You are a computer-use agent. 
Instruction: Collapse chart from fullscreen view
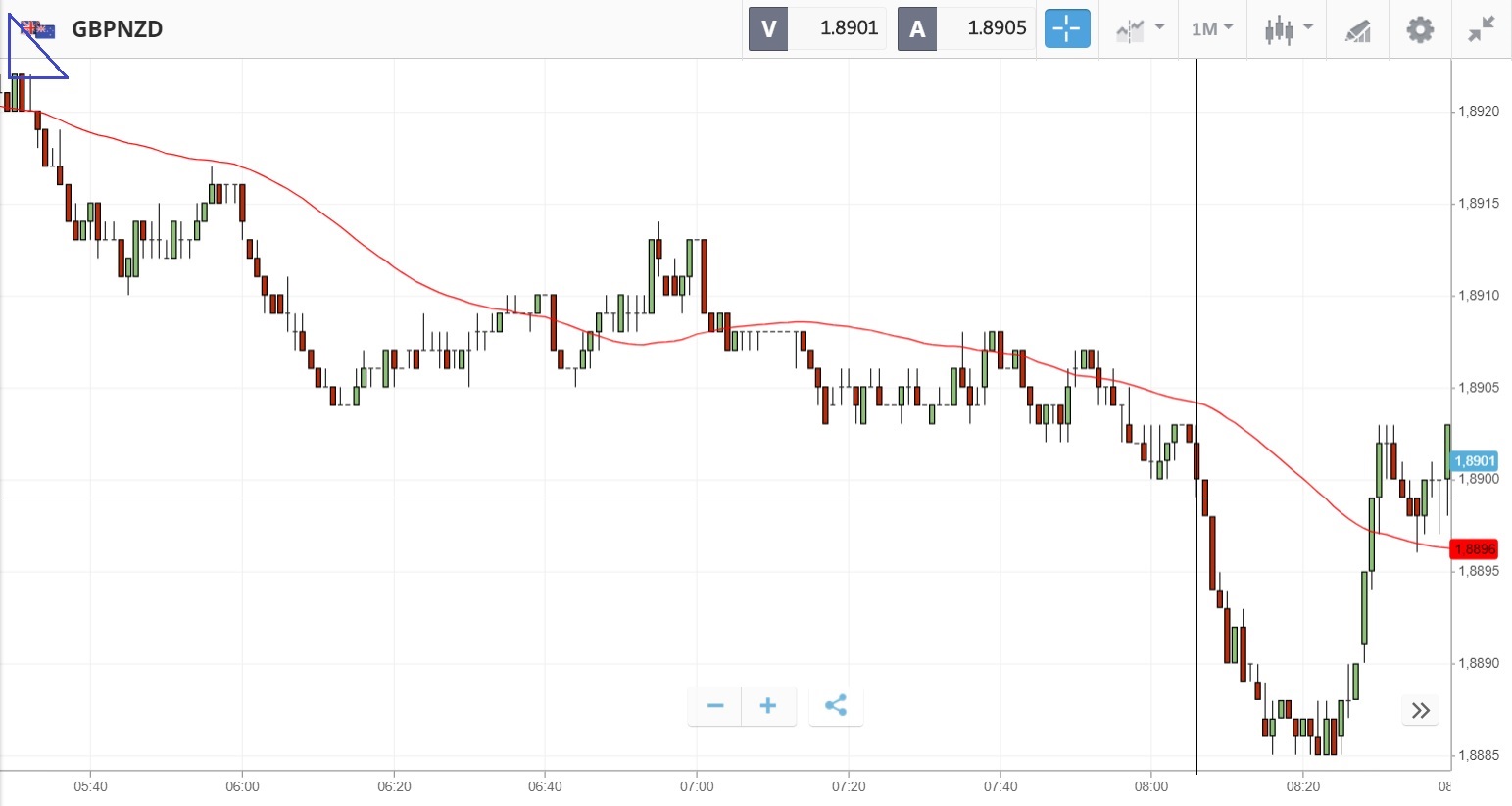[1482, 29]
